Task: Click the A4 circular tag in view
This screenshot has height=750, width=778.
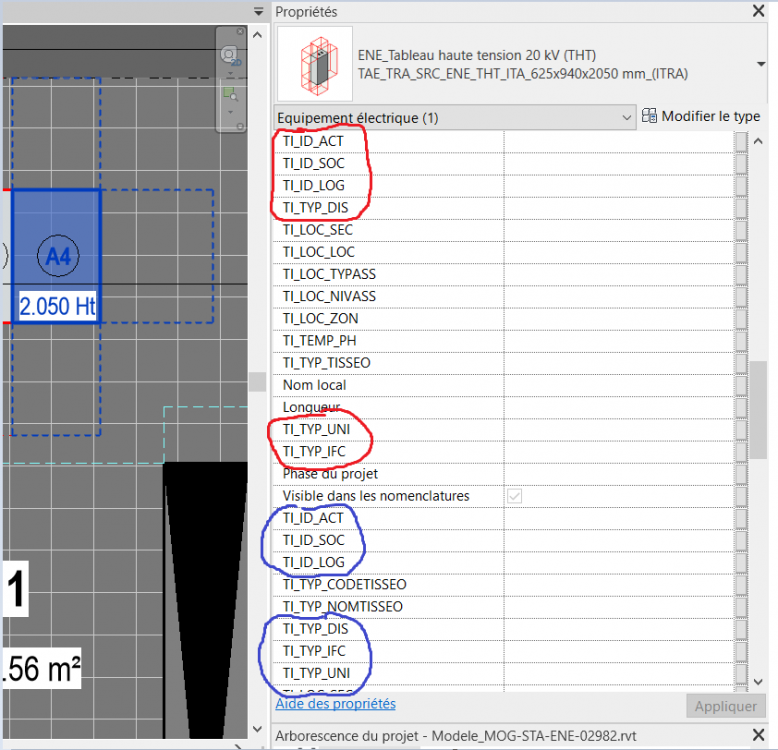Action: [58, 256]
